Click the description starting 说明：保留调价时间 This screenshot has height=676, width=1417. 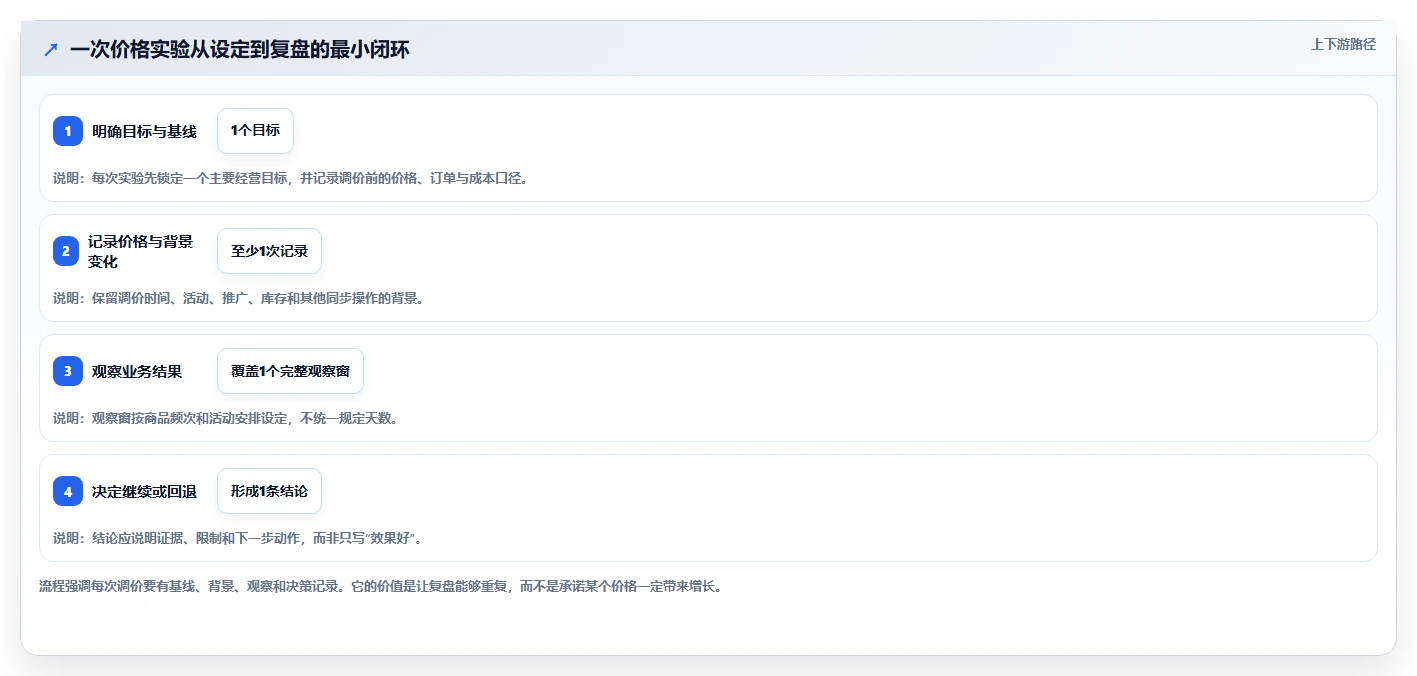[238, 298]
